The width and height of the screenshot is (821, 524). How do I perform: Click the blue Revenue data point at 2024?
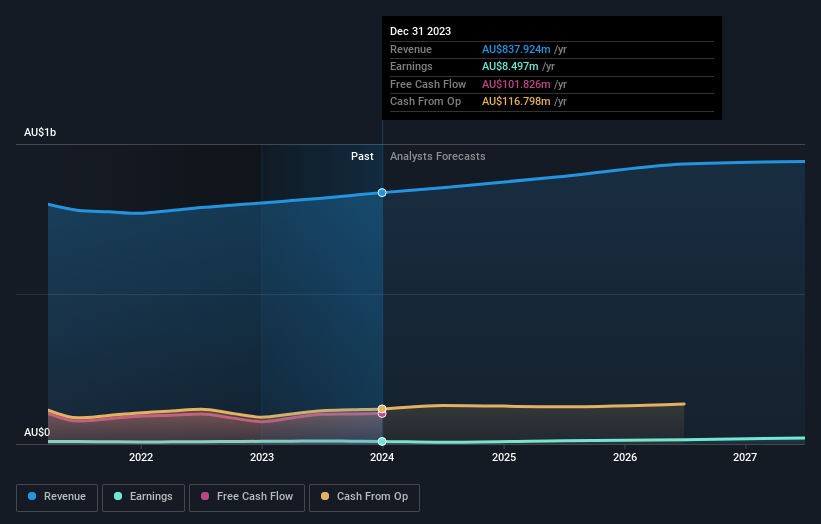(x=382, y=193)
